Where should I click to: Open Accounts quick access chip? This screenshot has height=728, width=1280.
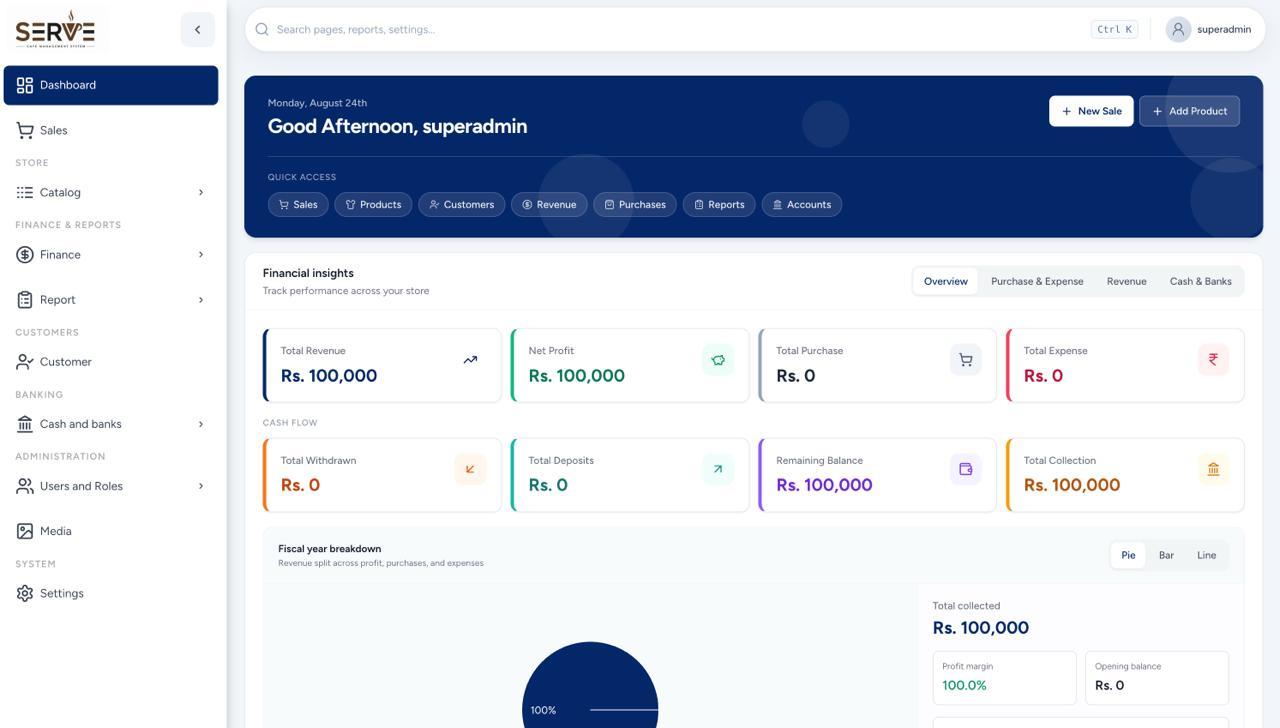tap(802, 204)
